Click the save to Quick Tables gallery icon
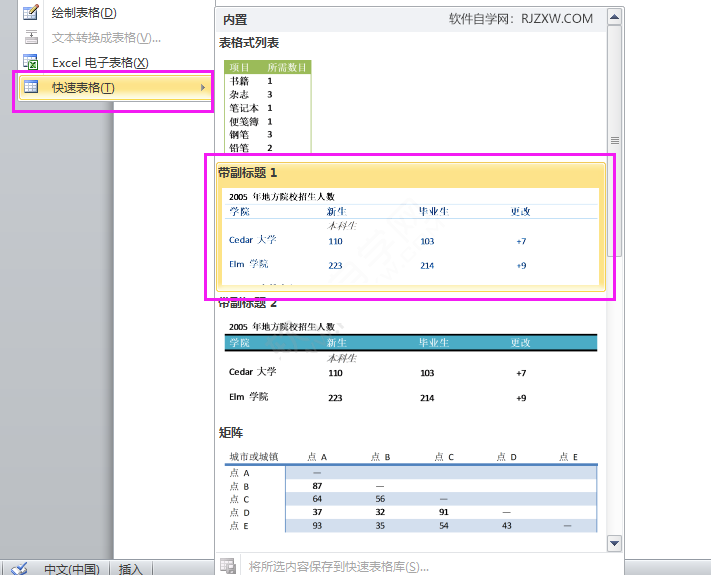 228,566
